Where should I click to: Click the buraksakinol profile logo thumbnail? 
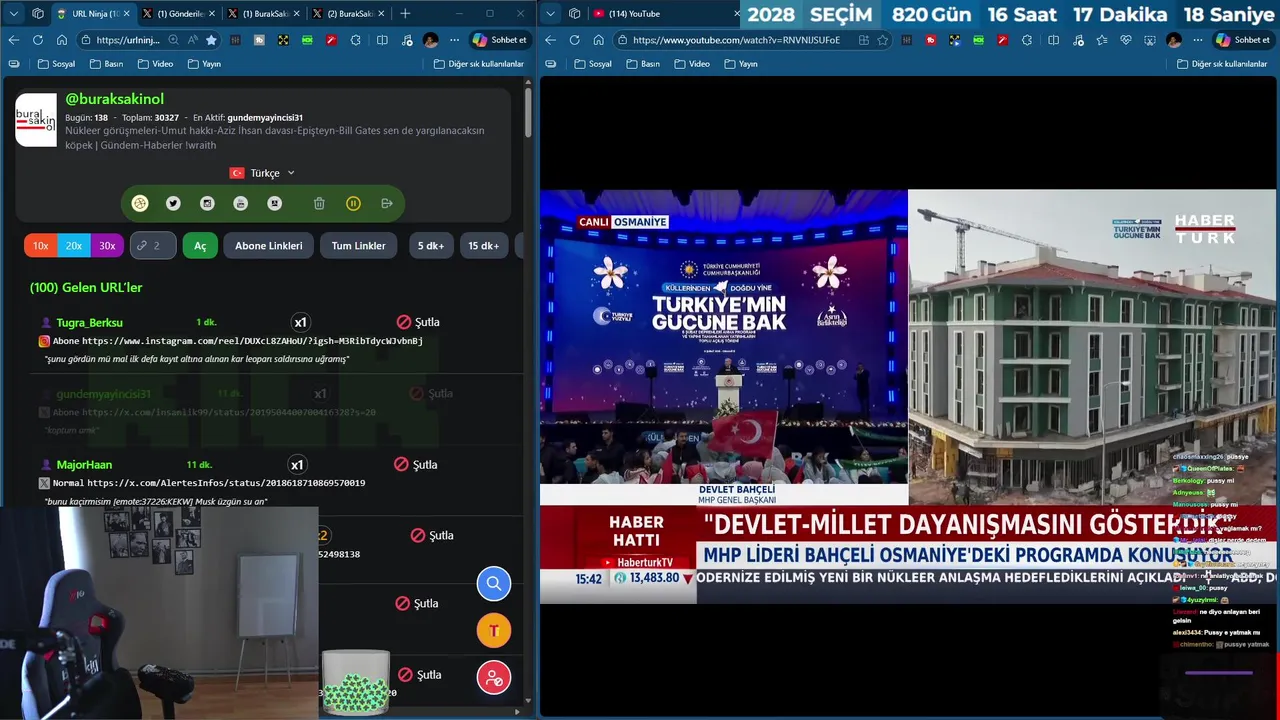[36, 120]
